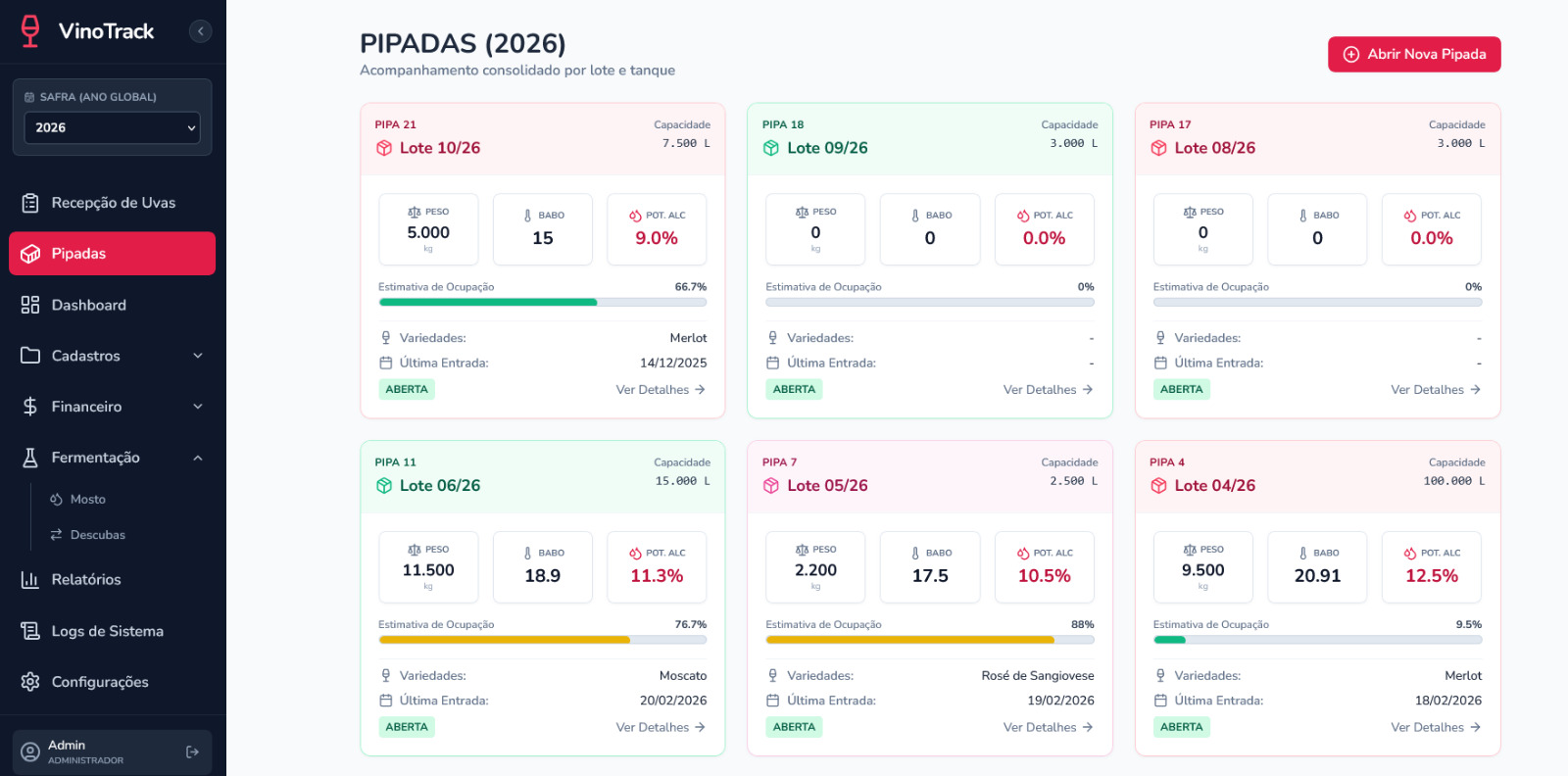Click the VinoTrack wine glass logo
This screenshot has height=776, width=1568.
(30, 31)
